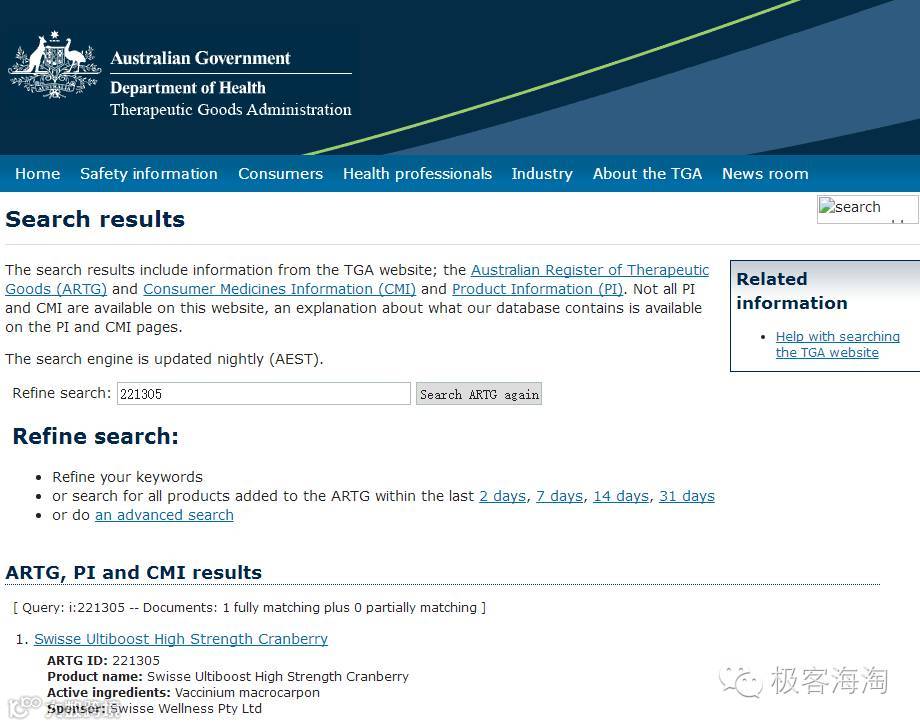
Task: Select the Industry menu item
Action: click(542, 174)
